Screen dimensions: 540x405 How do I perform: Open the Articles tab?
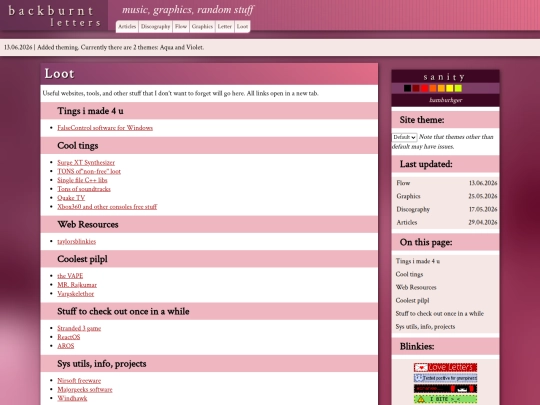[127, 27]
